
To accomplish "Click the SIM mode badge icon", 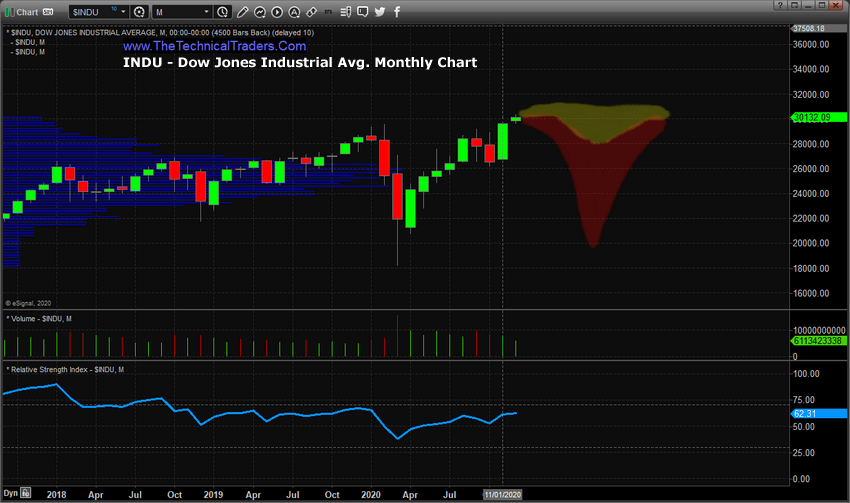I will point(48,12).
